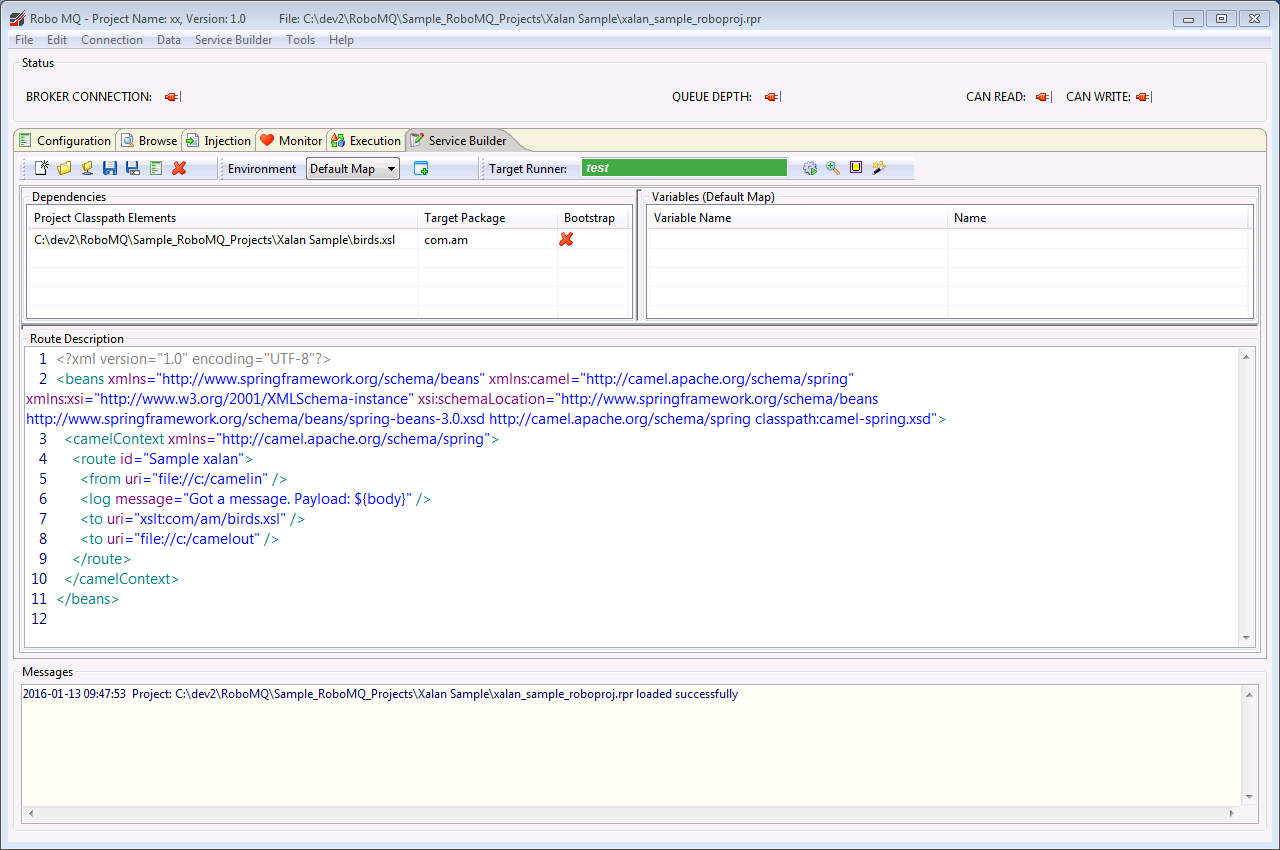Click the open project folder icon

pos(64,168)
